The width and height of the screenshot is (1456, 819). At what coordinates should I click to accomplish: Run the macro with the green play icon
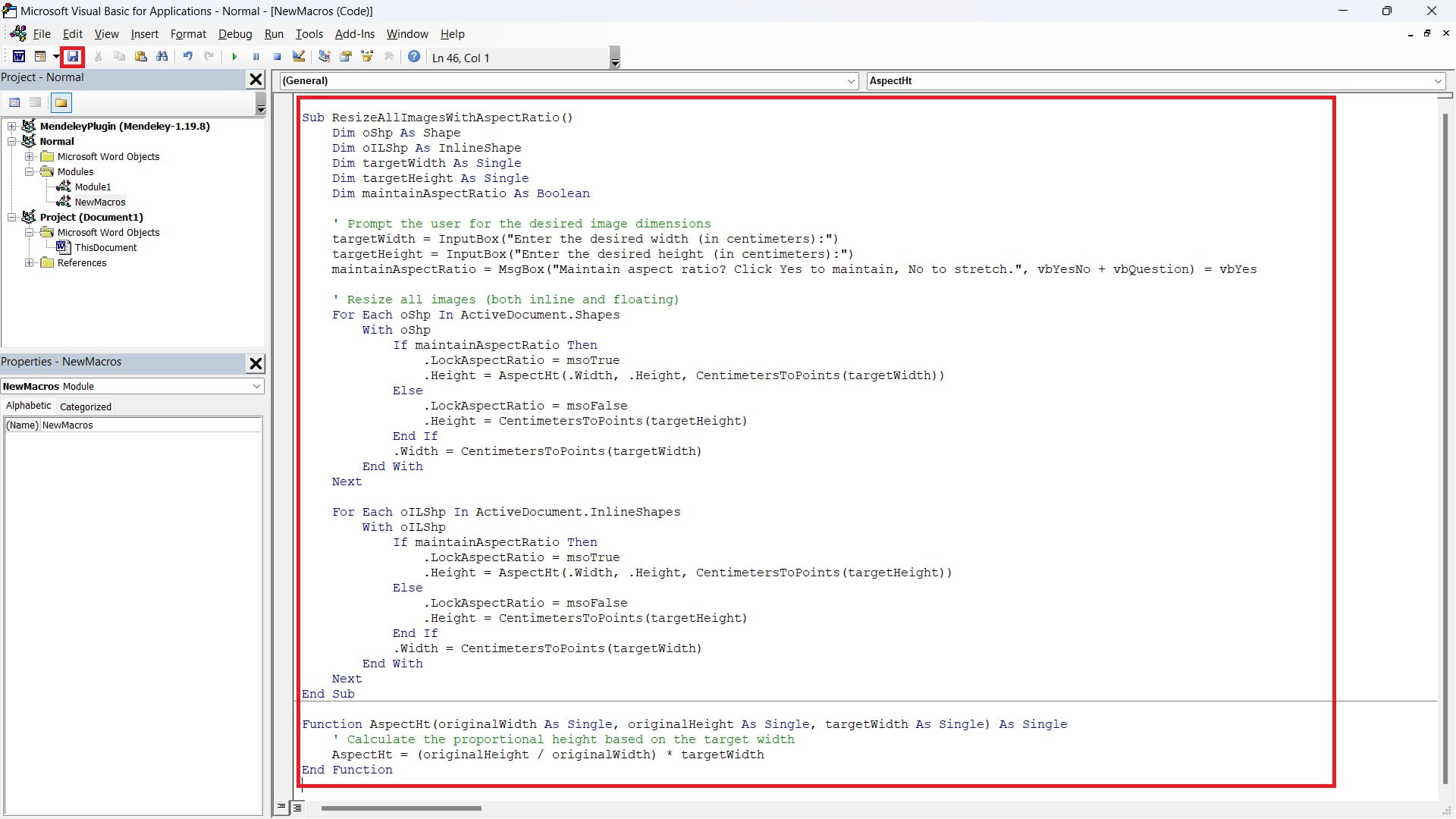pyautogui.click(x=234, y=56)
